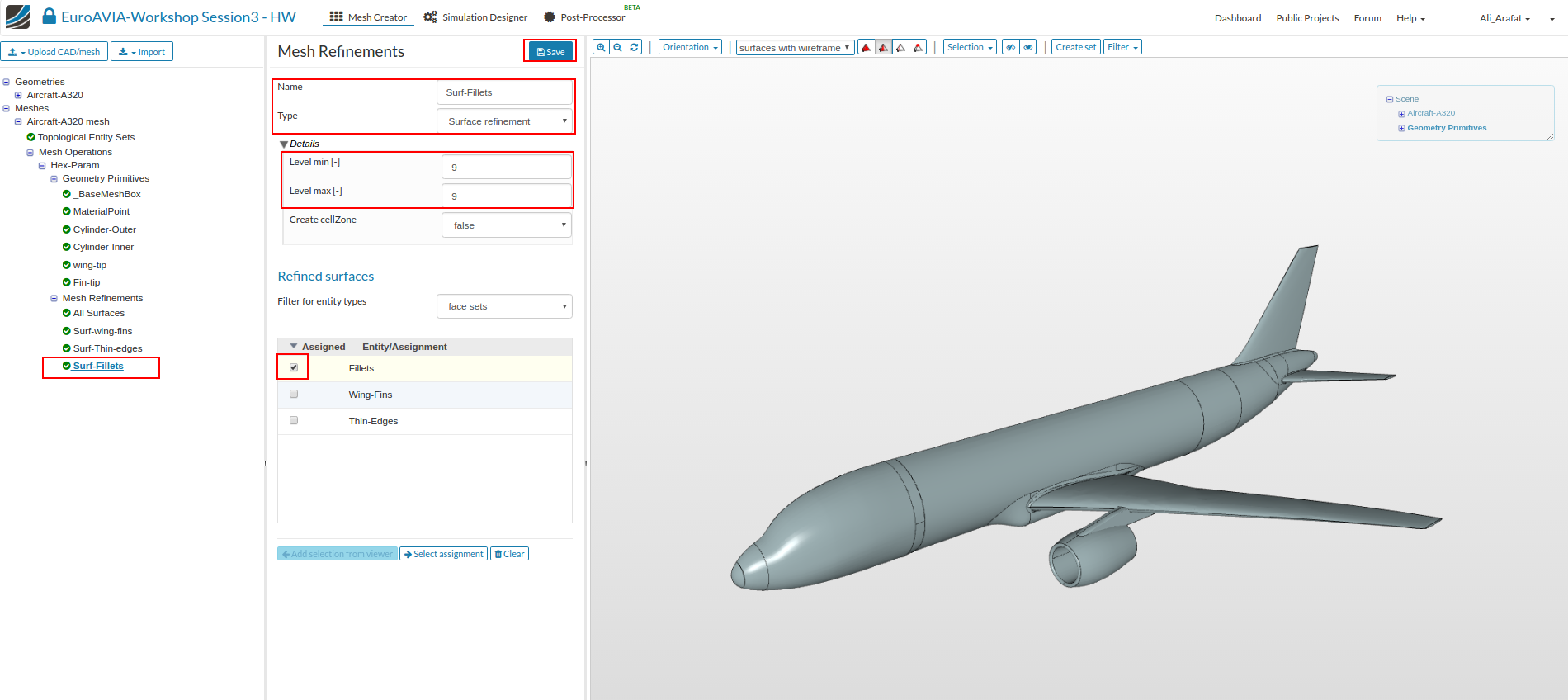
Task: Click the Name input field
Action: tap(504, 92)
